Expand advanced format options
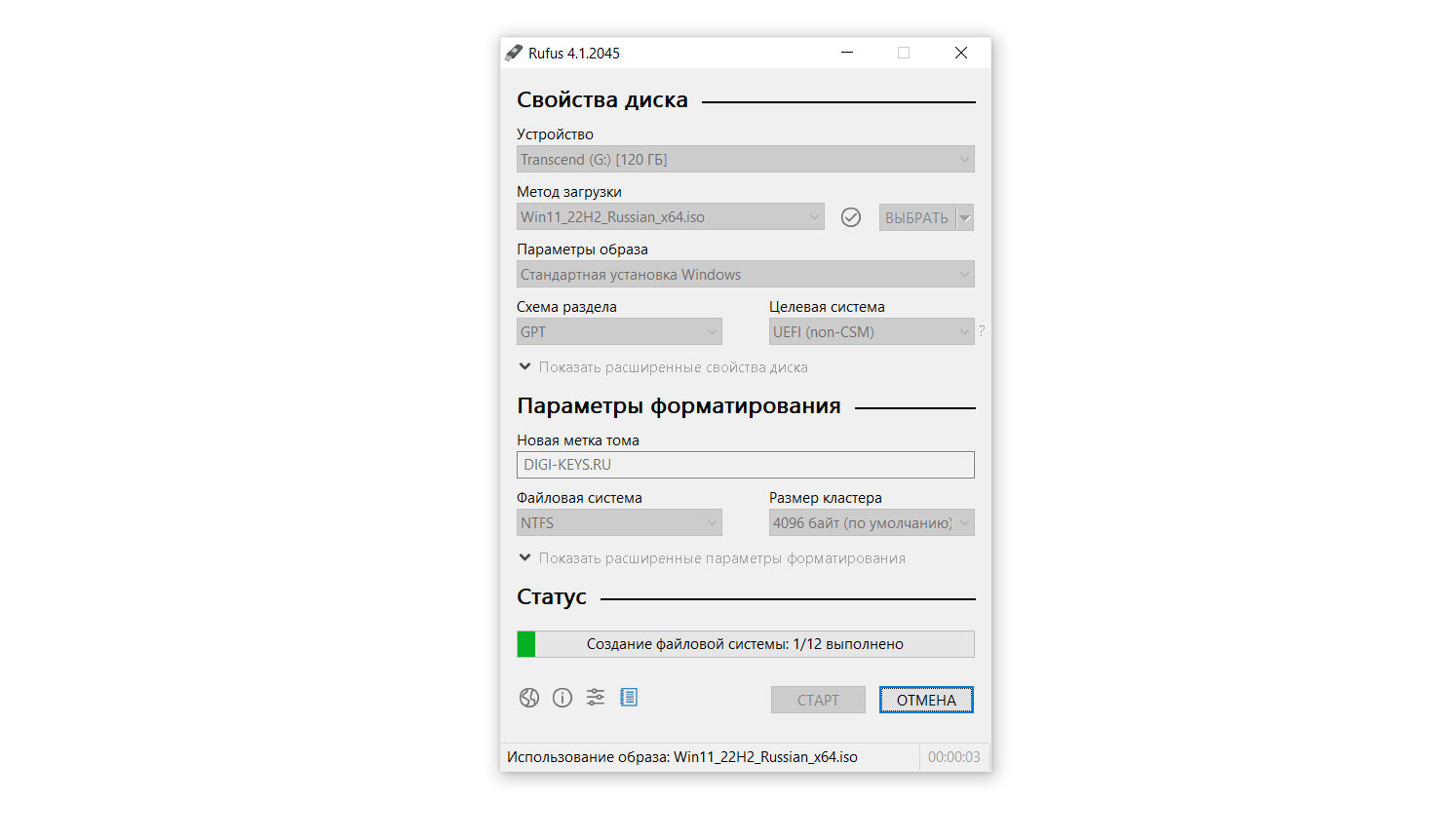The image size is (1435, 840). pos(712,558)
